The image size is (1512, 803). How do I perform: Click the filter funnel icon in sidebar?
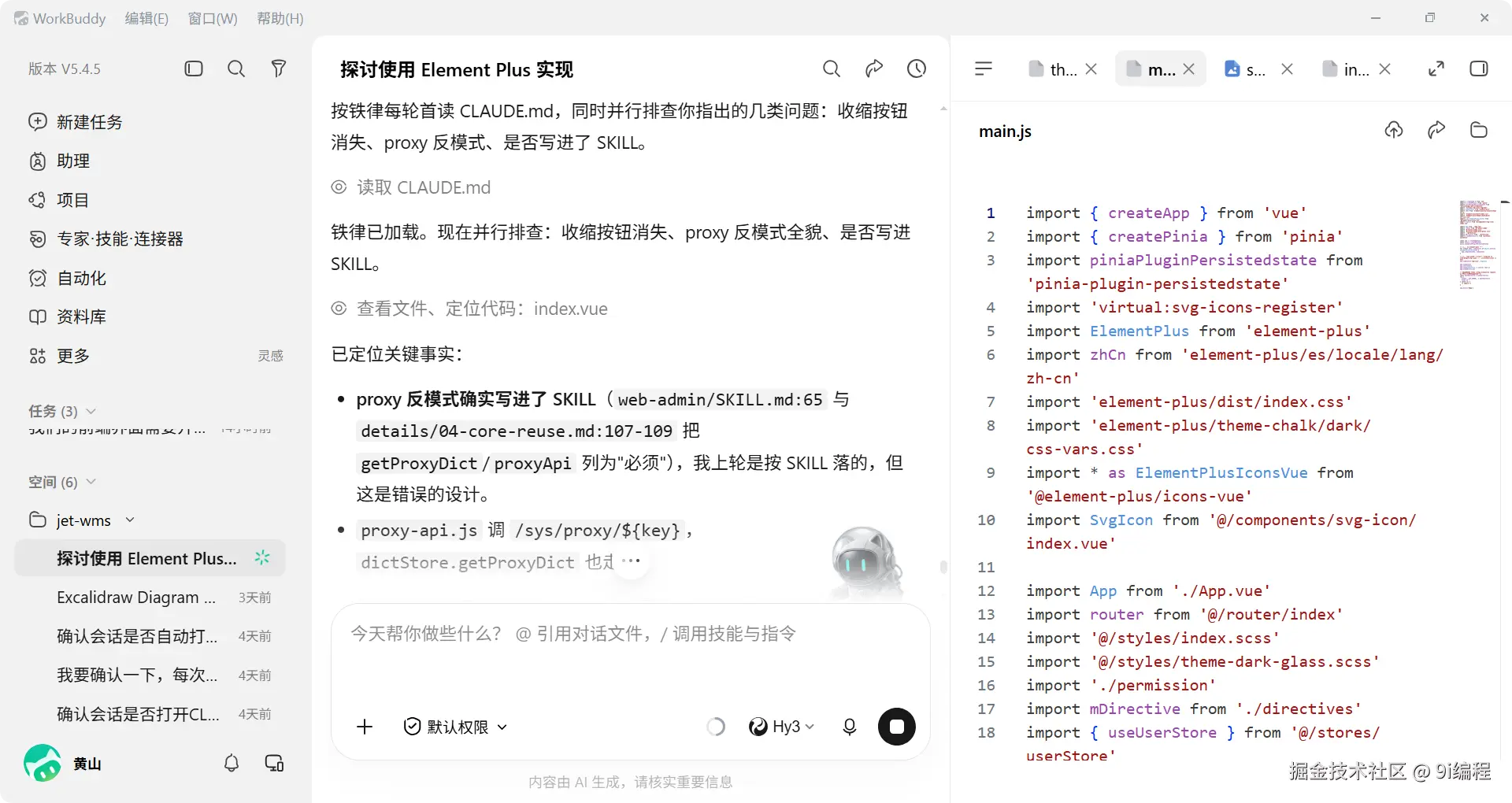(279, 68)
